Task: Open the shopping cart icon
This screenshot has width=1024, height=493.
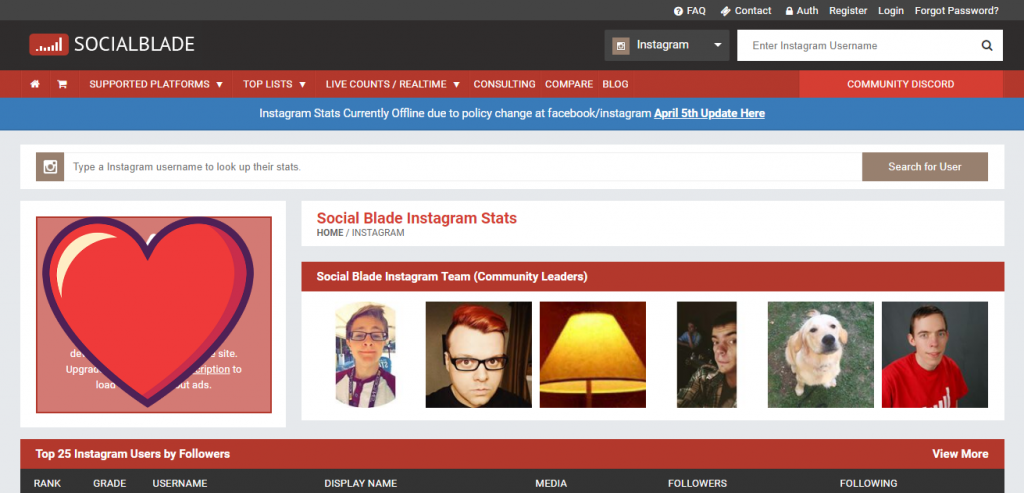Action: [x=62, y=84]
